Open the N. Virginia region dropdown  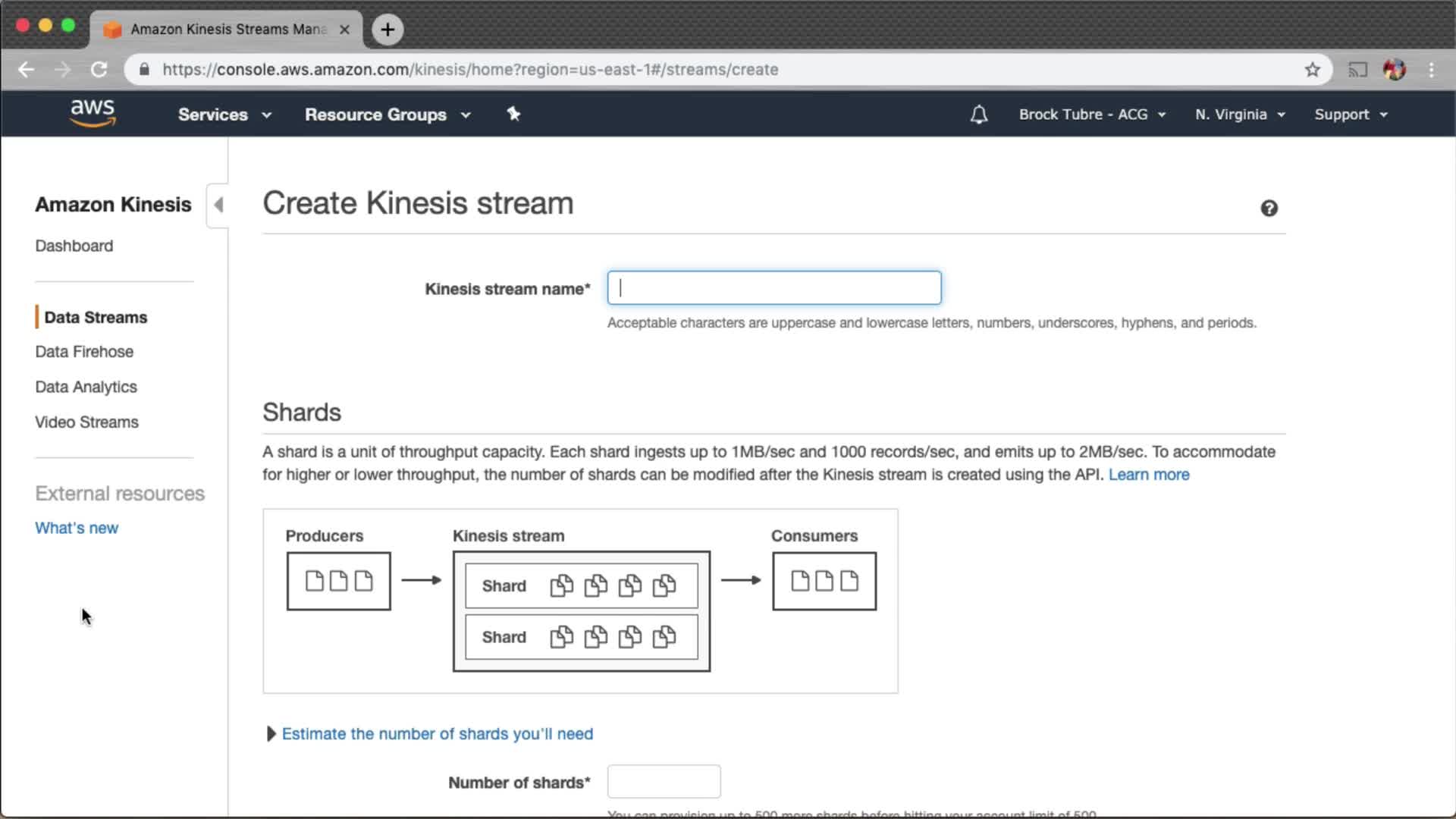pos(1239,115)
